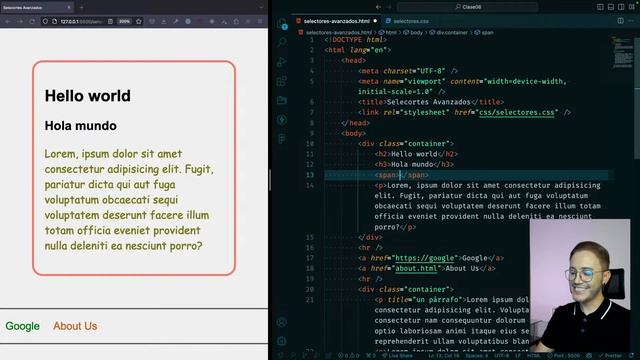Open the customize layout icon

click(632, 7)
